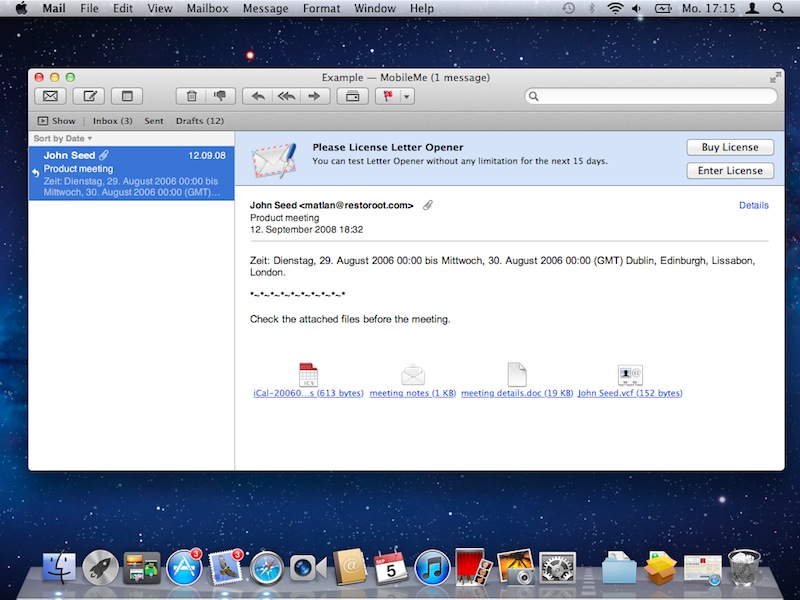
Task: Archive the message using the box icon
Action: [352, 96]
